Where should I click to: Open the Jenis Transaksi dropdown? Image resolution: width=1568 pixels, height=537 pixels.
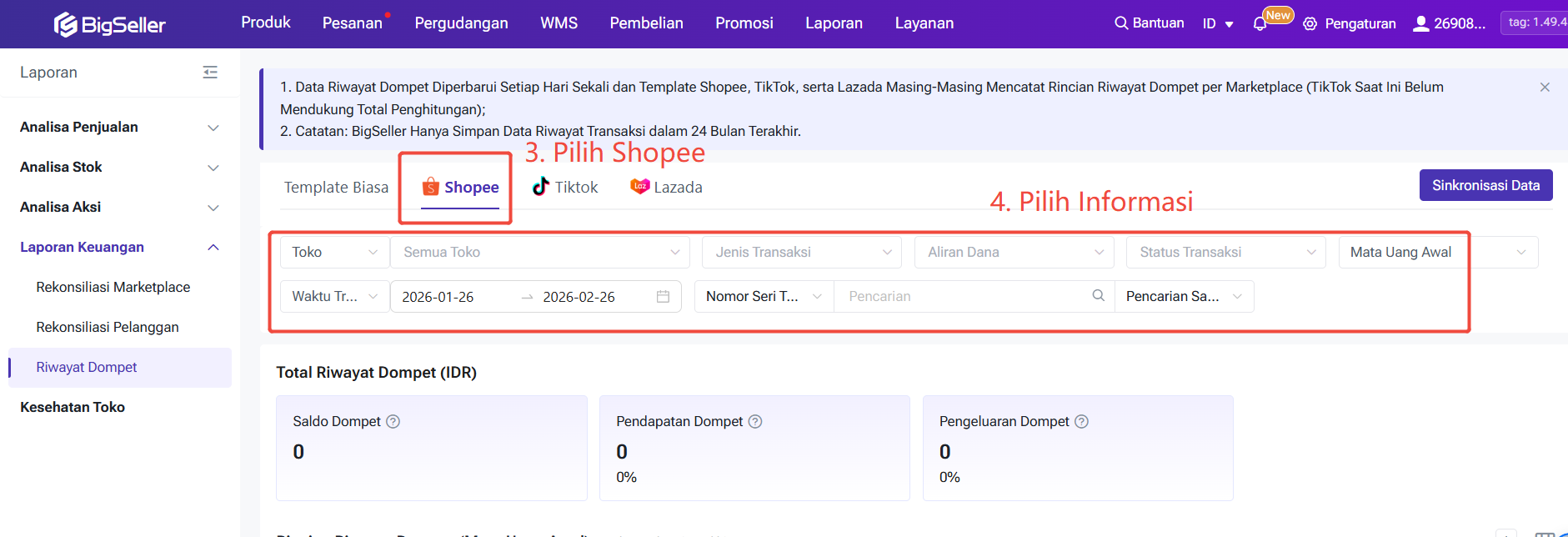801,253
